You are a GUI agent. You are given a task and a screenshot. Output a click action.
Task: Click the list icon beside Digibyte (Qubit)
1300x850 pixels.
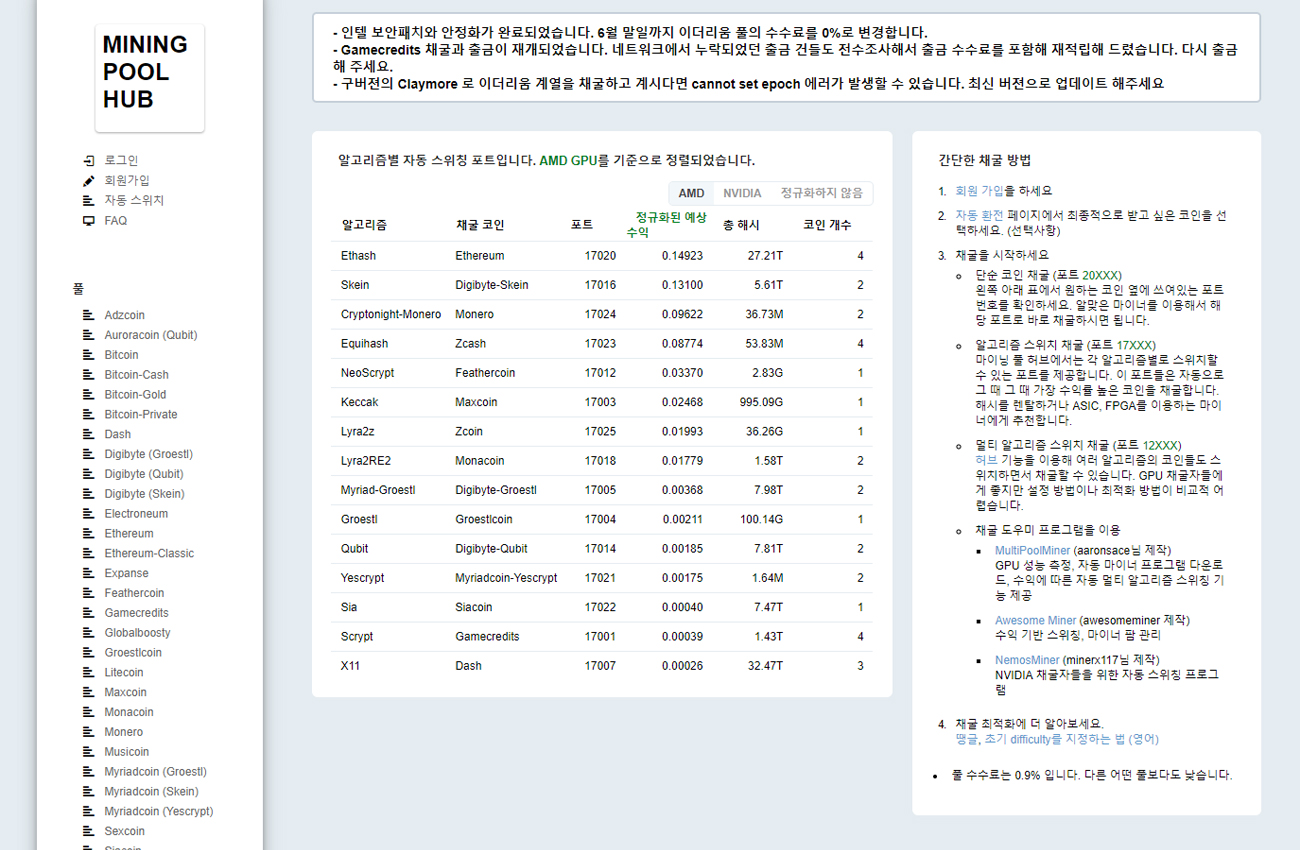(88, 474)
